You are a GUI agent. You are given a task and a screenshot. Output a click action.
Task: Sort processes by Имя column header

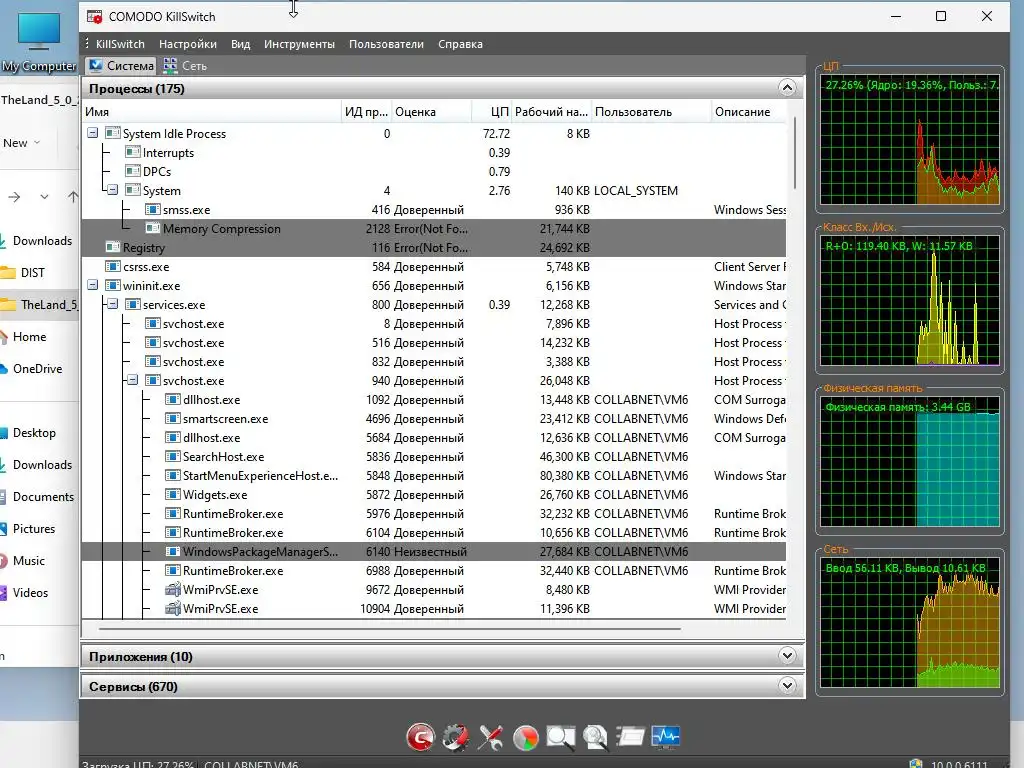click(x=212, y=112)
